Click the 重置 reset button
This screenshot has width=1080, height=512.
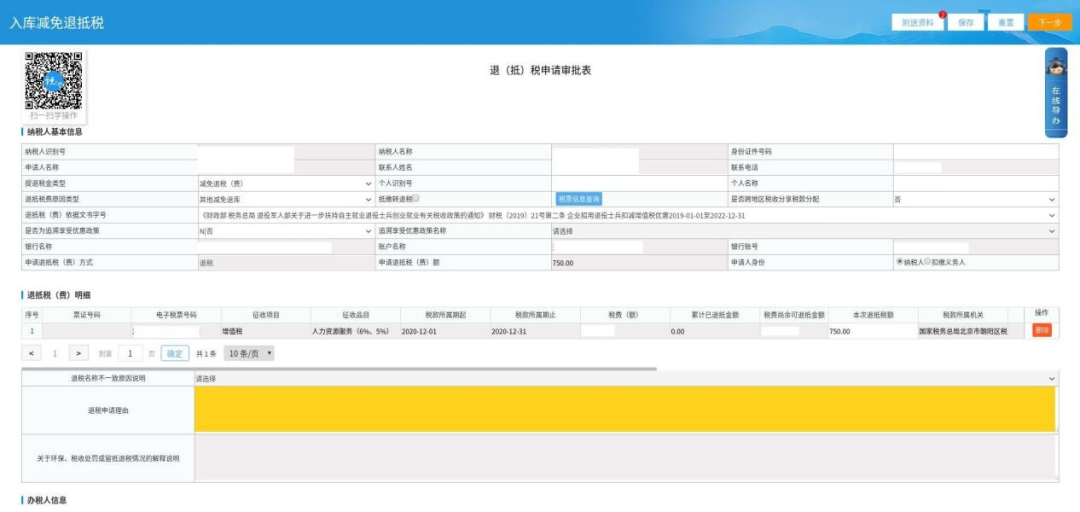click(1005, 22)
